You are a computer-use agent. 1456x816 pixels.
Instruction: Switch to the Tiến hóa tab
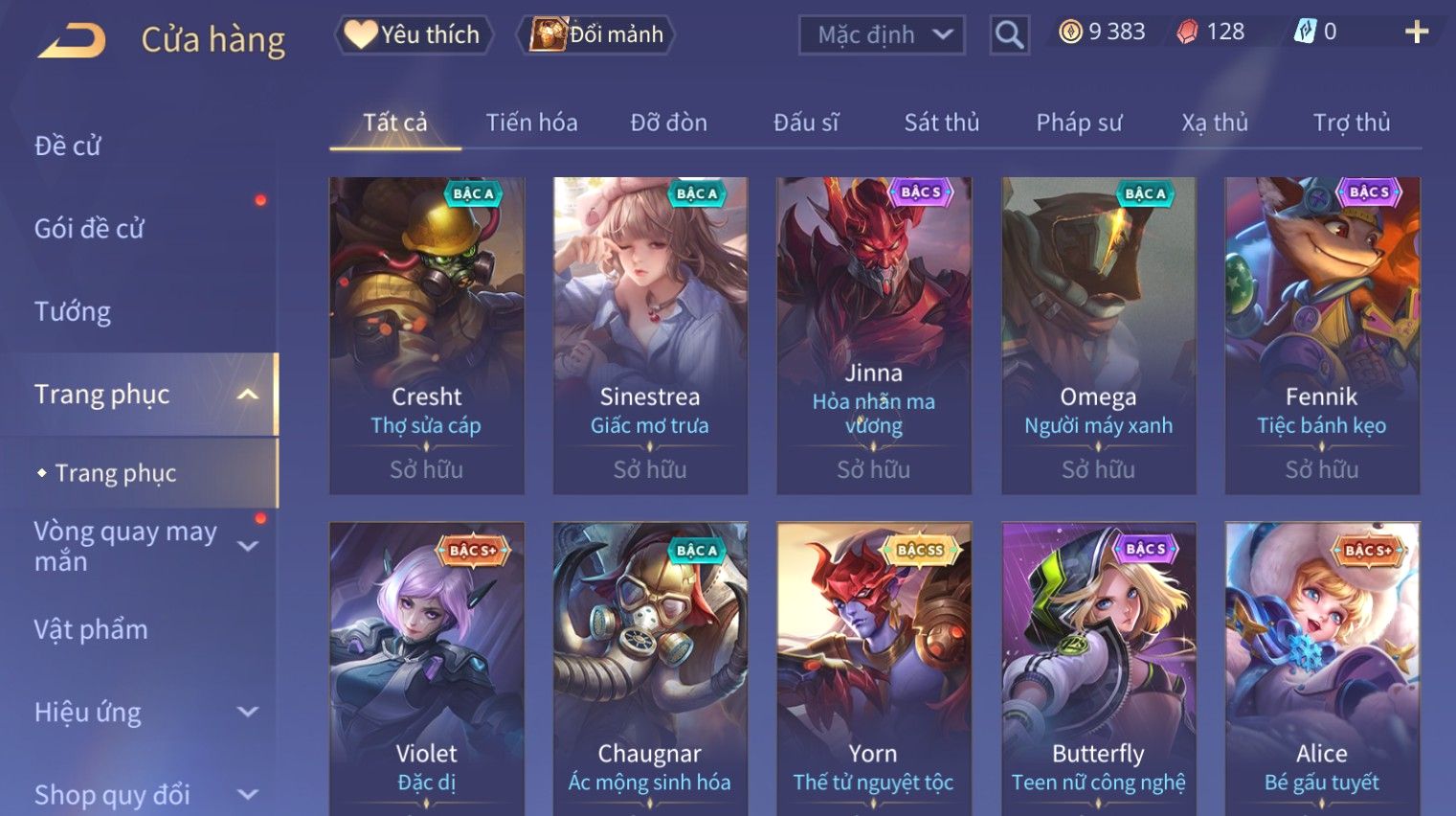[x=531, y=123]
